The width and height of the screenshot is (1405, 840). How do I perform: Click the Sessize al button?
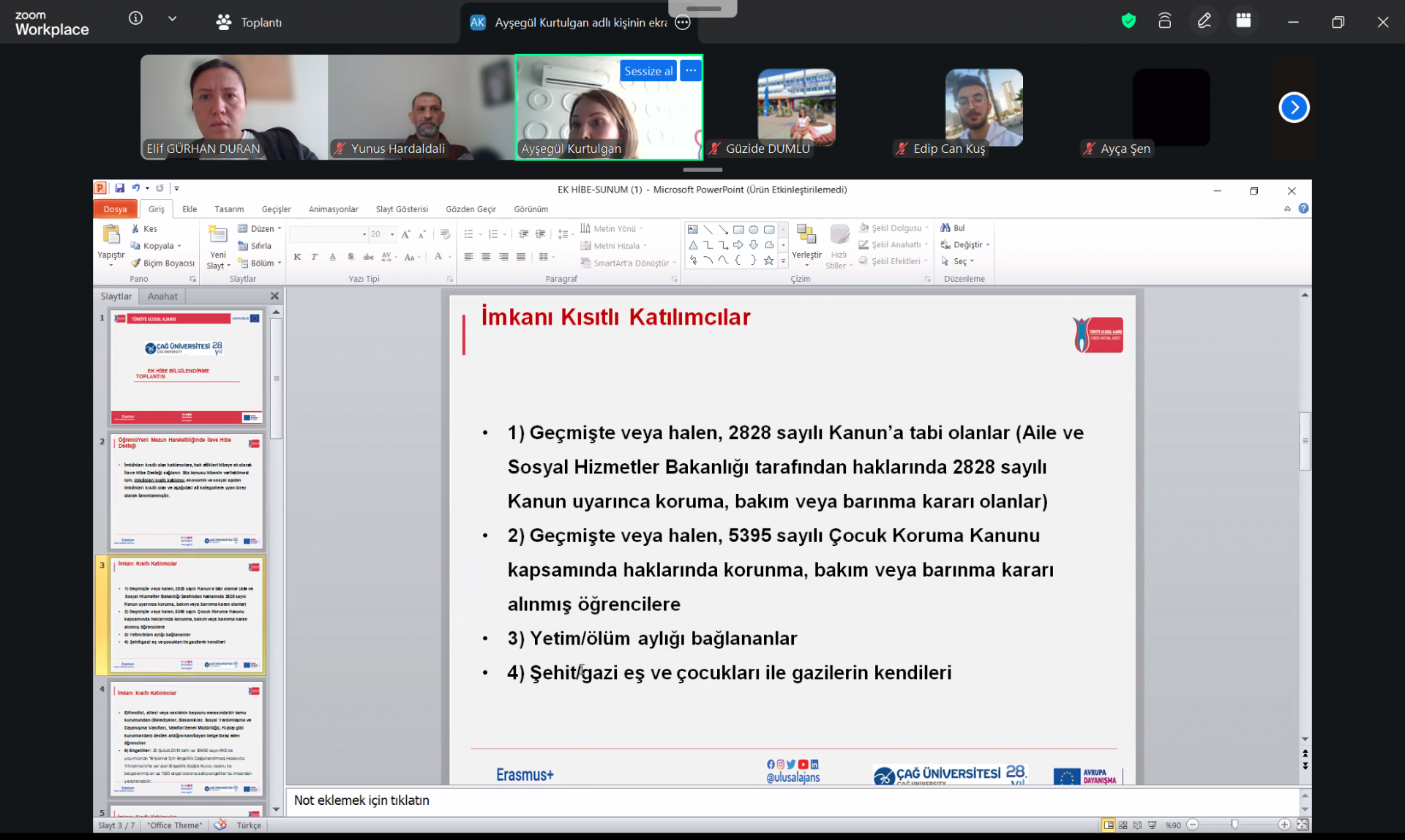(x=648, y=71)
